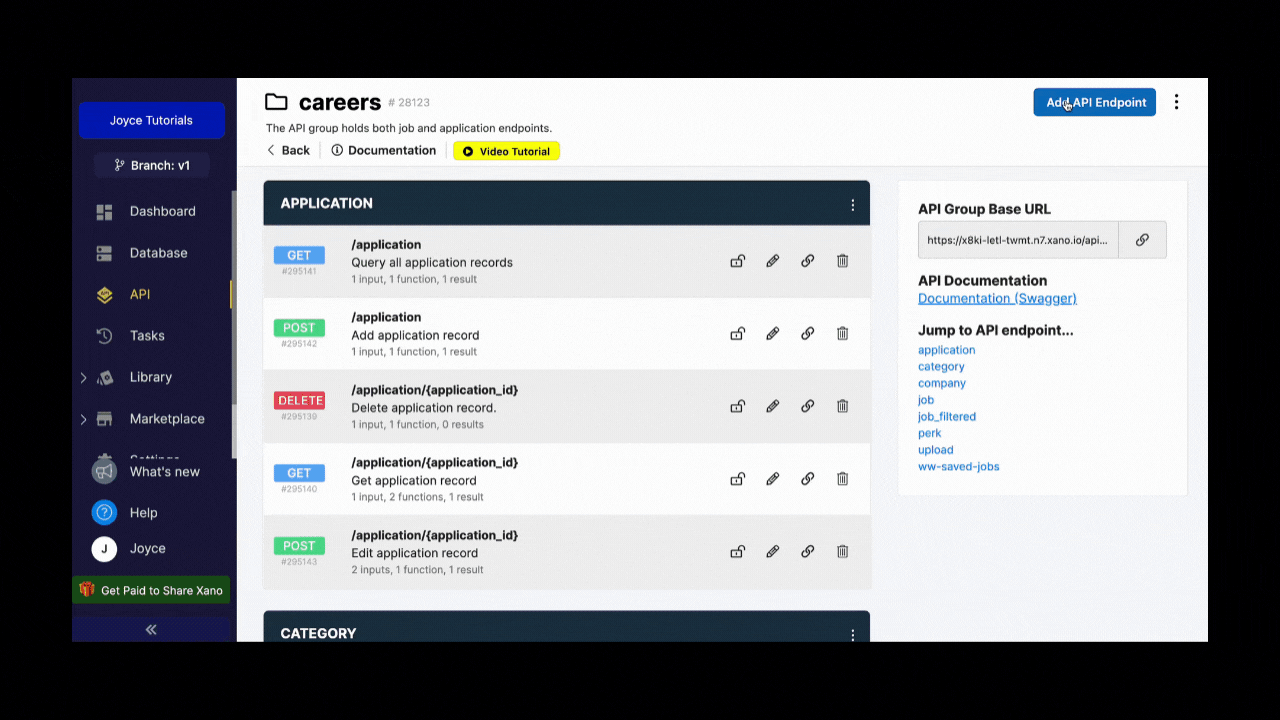Copy the link for the DELETE /application/{application_id} endpoint
1280x720 pixels.
(x=807, y=406)
